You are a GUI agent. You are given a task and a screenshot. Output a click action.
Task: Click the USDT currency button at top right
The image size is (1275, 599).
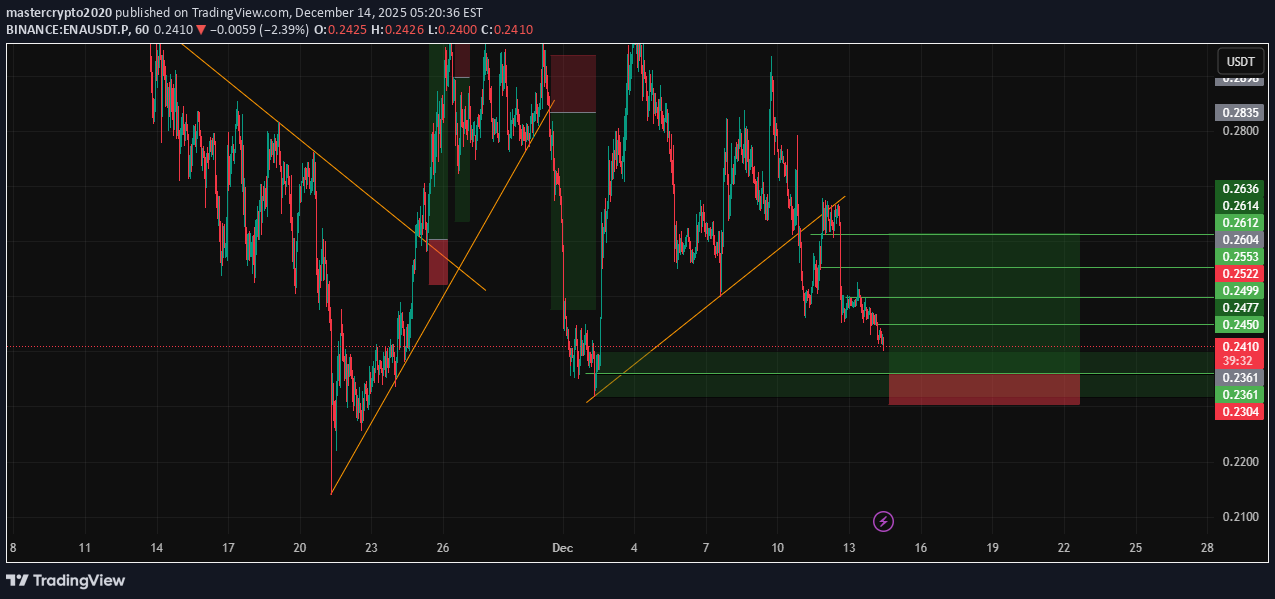(1240, 61)
